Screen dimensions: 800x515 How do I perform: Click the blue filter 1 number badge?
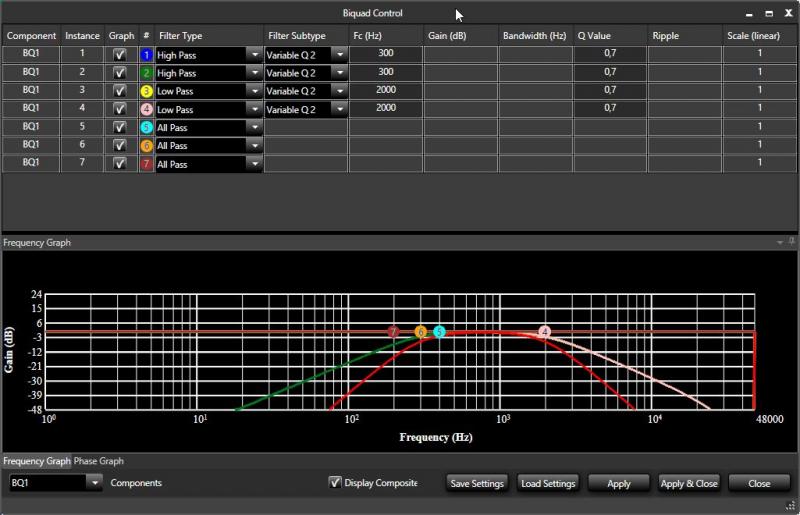(146, 55)
